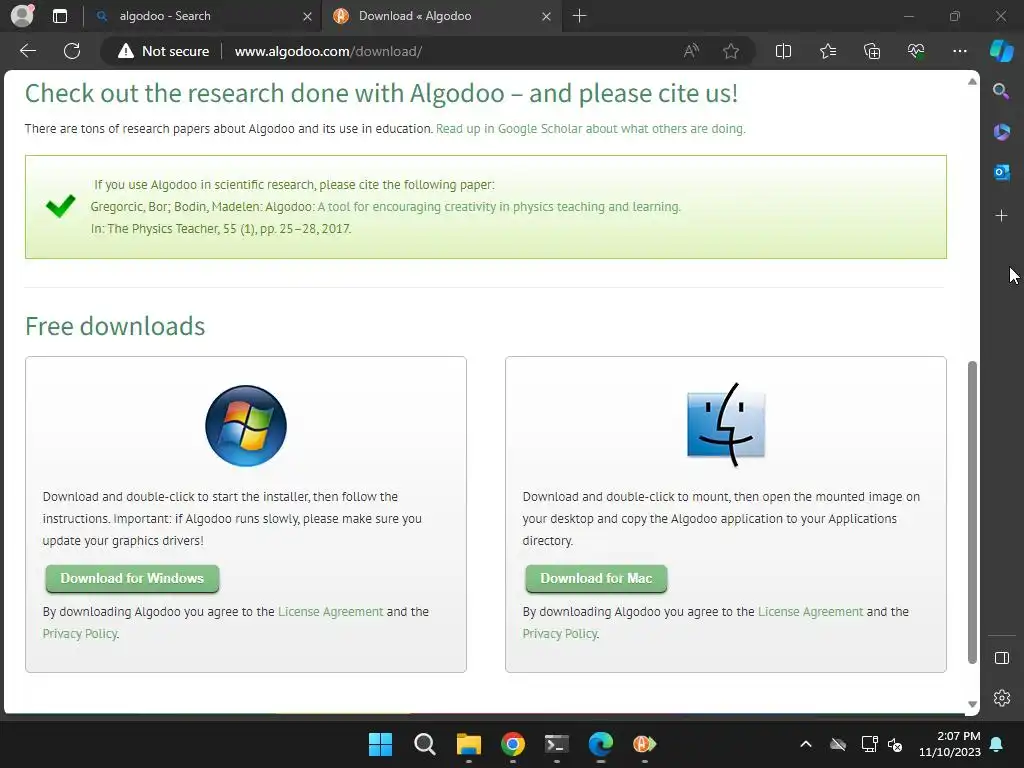Open Privacy Policy link under Mac download

(x=560, y=633)
